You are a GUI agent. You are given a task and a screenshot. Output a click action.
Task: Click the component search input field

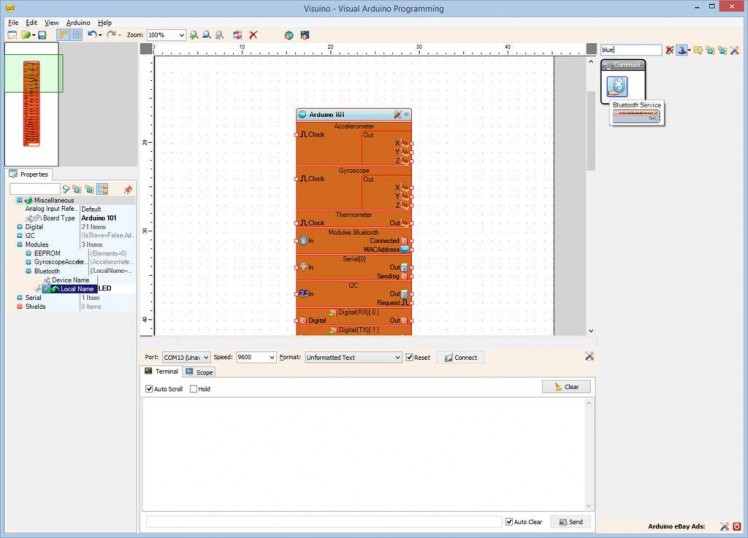point(630,49)
